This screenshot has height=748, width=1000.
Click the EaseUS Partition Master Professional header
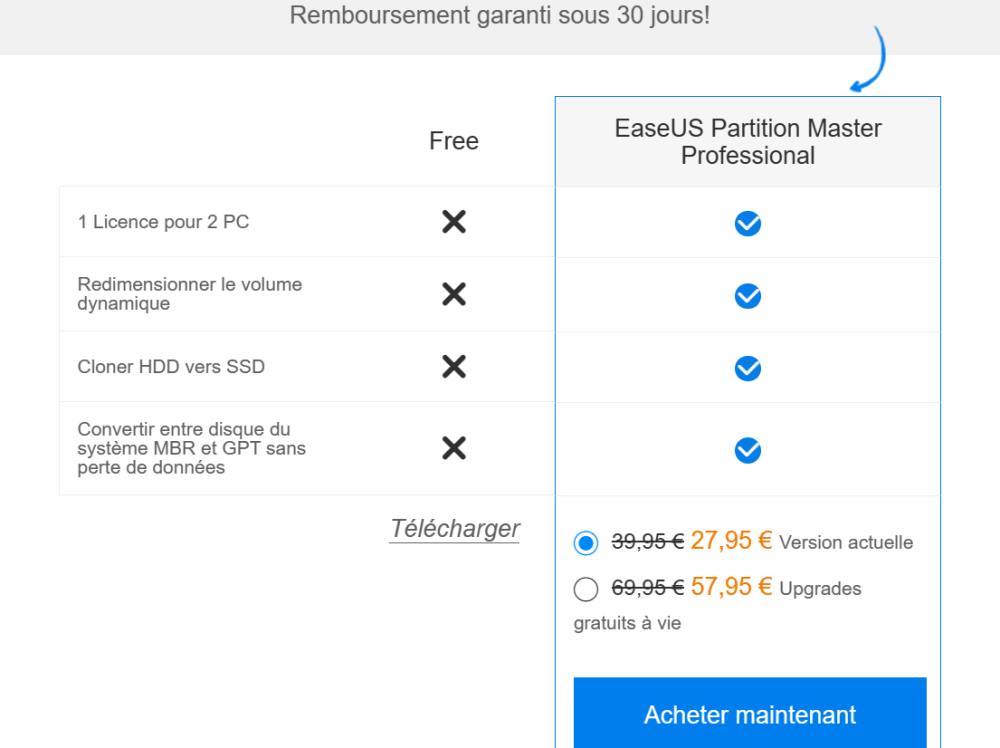[x=748, y=142]
